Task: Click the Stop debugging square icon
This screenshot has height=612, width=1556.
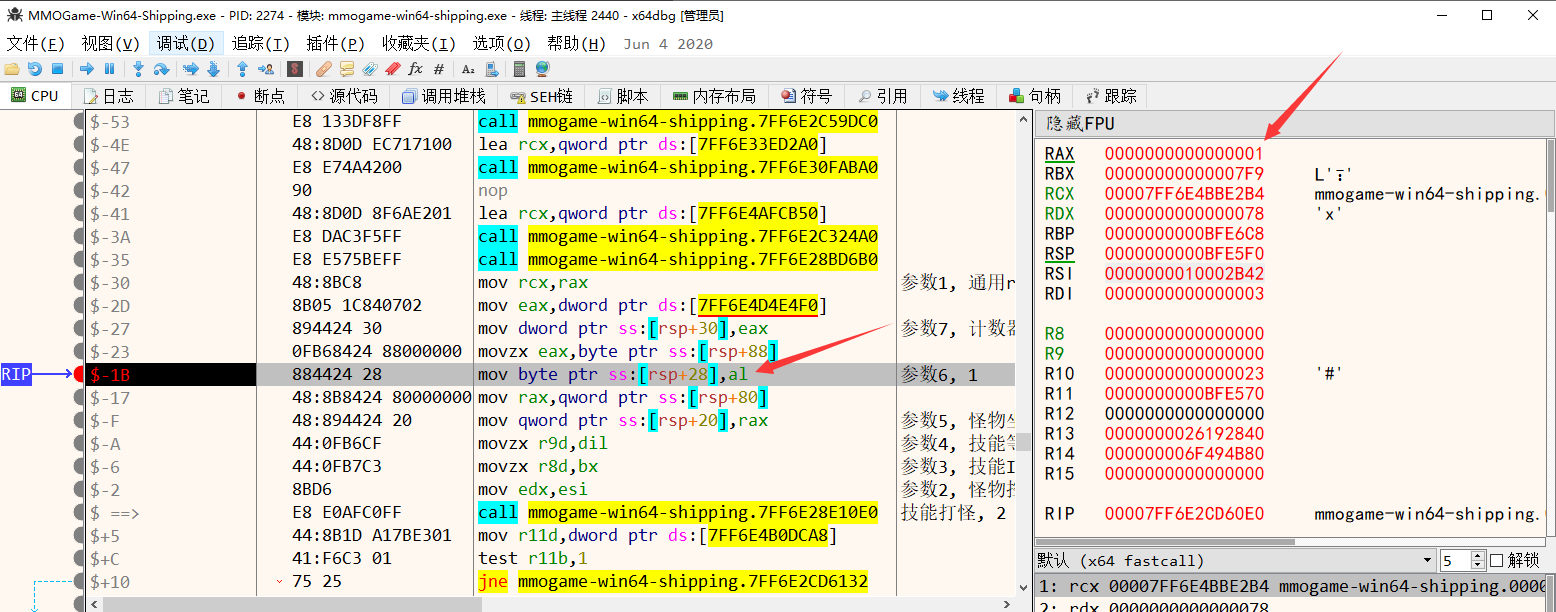Action: [58, 69]
